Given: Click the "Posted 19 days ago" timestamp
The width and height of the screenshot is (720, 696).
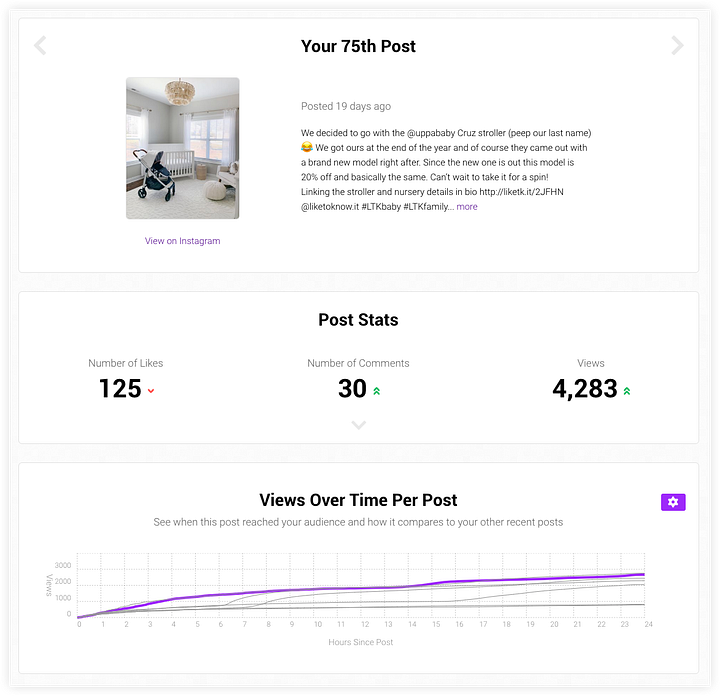Looking at the screenshot, I should click(x=346, y=106).
